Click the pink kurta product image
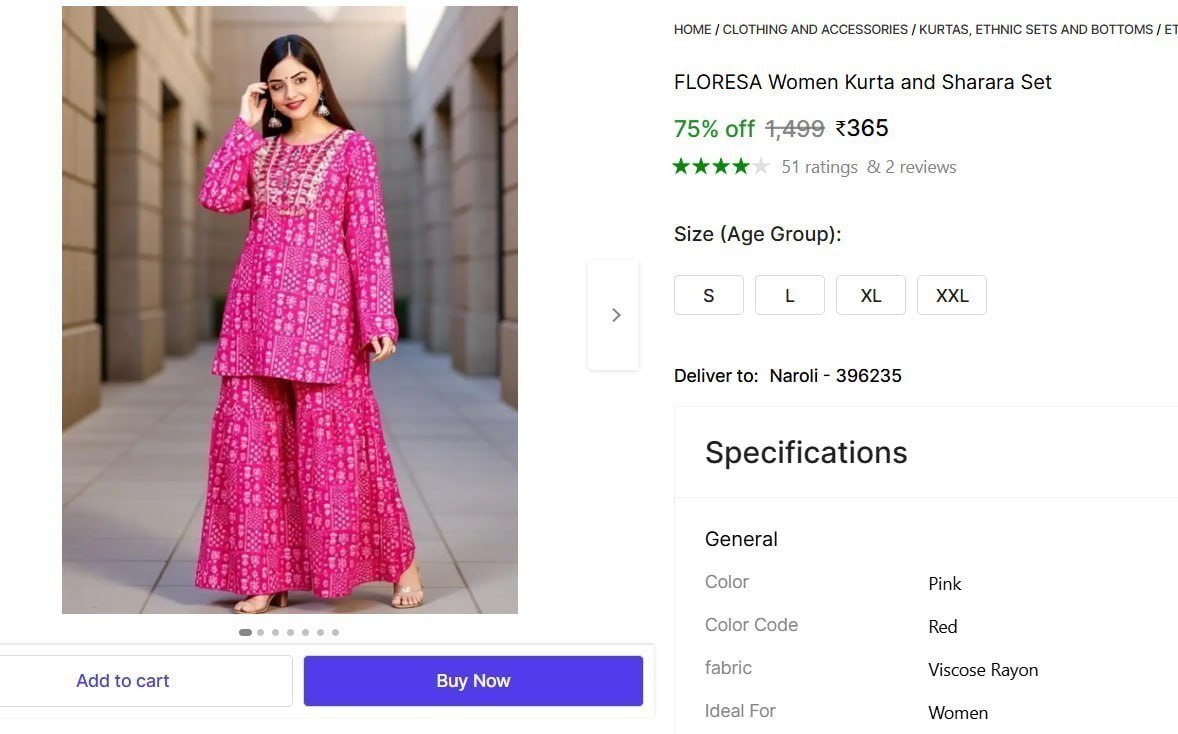The height and width of the screenshot is (734, 1178). coord(290,310)
